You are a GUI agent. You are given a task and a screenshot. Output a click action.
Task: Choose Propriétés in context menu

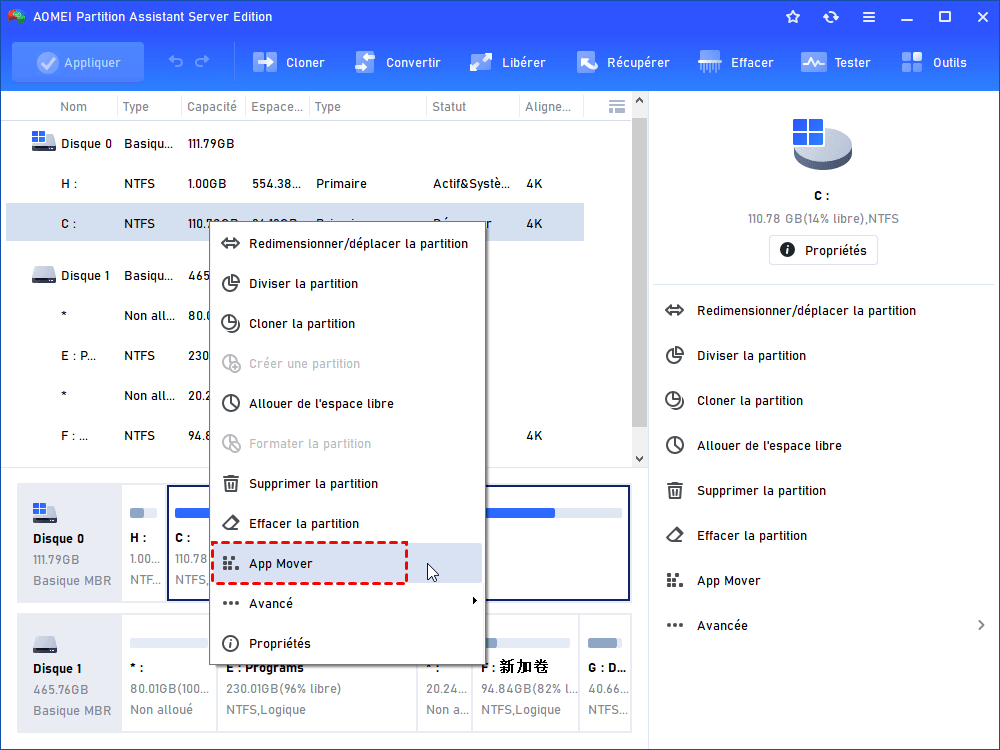pos(348,643)
